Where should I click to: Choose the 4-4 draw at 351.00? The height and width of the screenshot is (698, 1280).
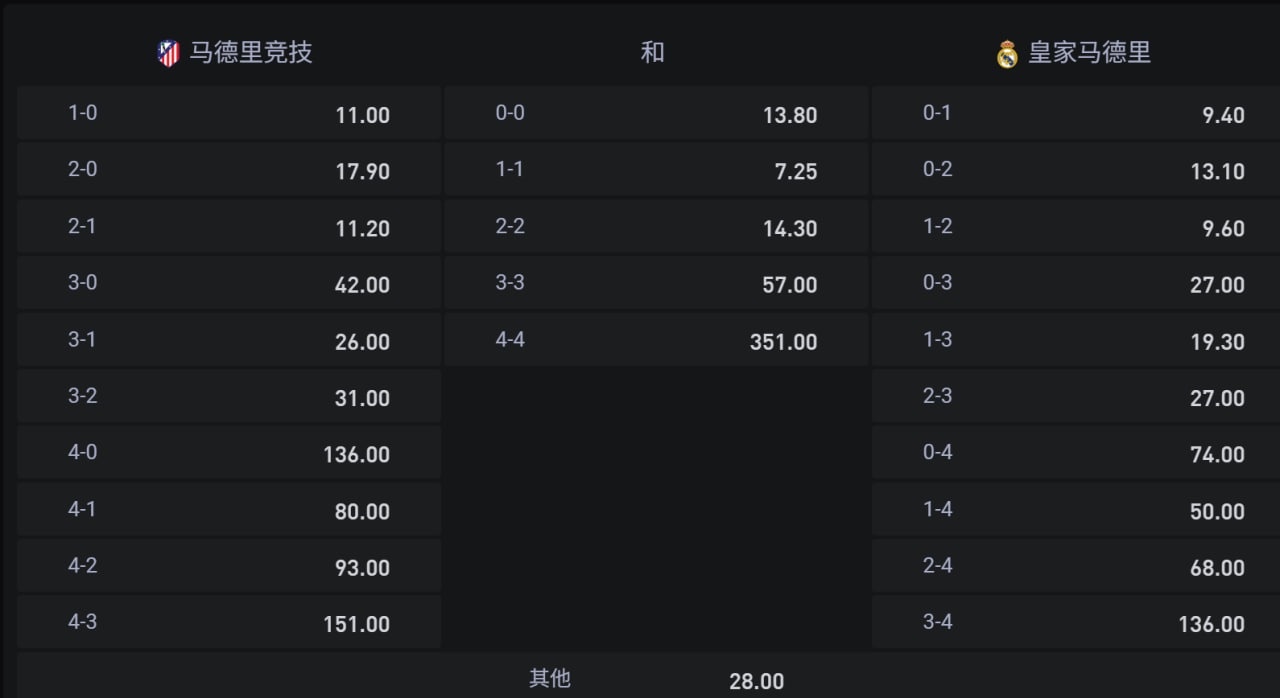pyautogui.click(x=656, y=340)
